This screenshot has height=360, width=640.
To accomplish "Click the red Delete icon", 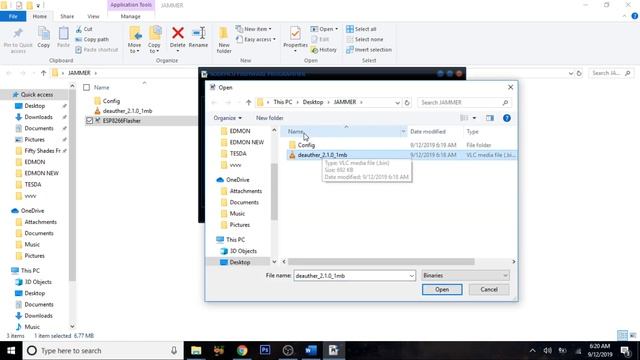I will (178, 33).
